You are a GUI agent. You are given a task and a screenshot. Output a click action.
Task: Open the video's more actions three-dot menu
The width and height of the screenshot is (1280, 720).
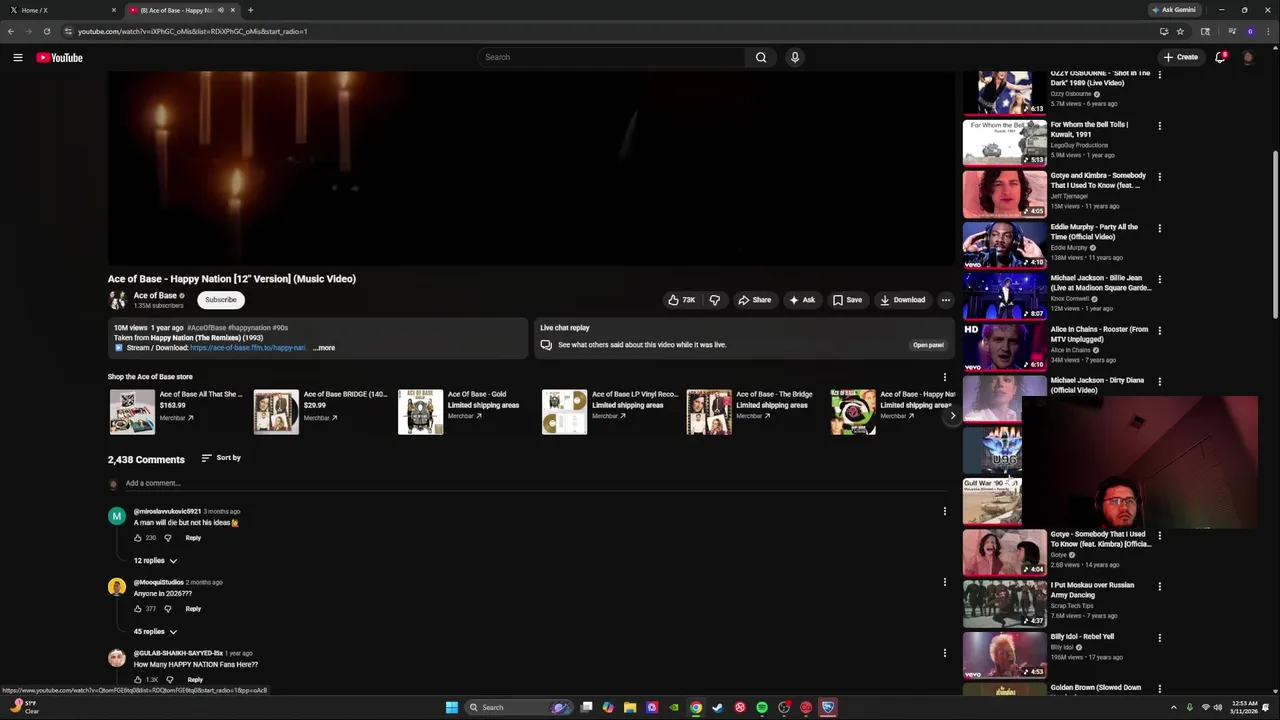(945, 300)
